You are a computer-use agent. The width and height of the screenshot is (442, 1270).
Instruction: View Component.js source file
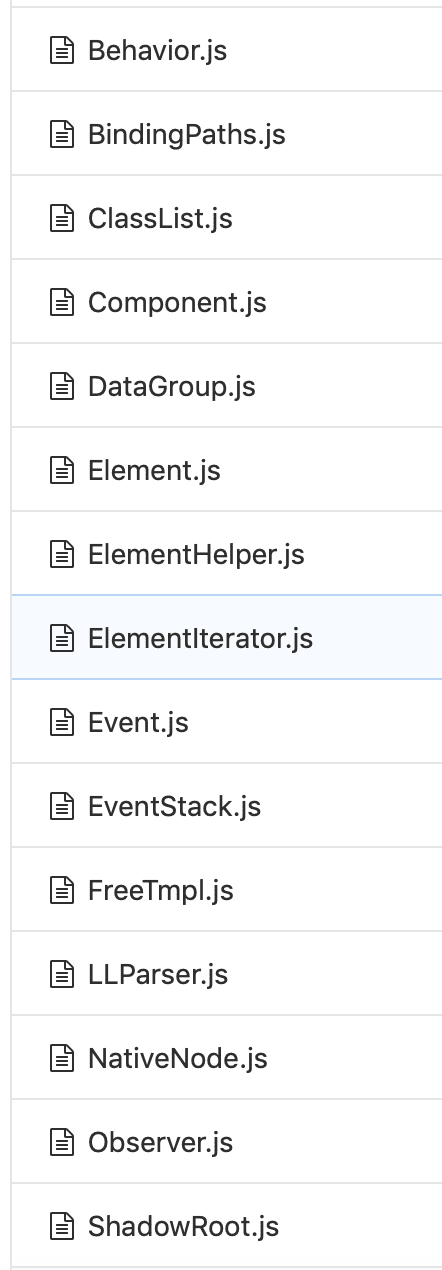point(177,302)
